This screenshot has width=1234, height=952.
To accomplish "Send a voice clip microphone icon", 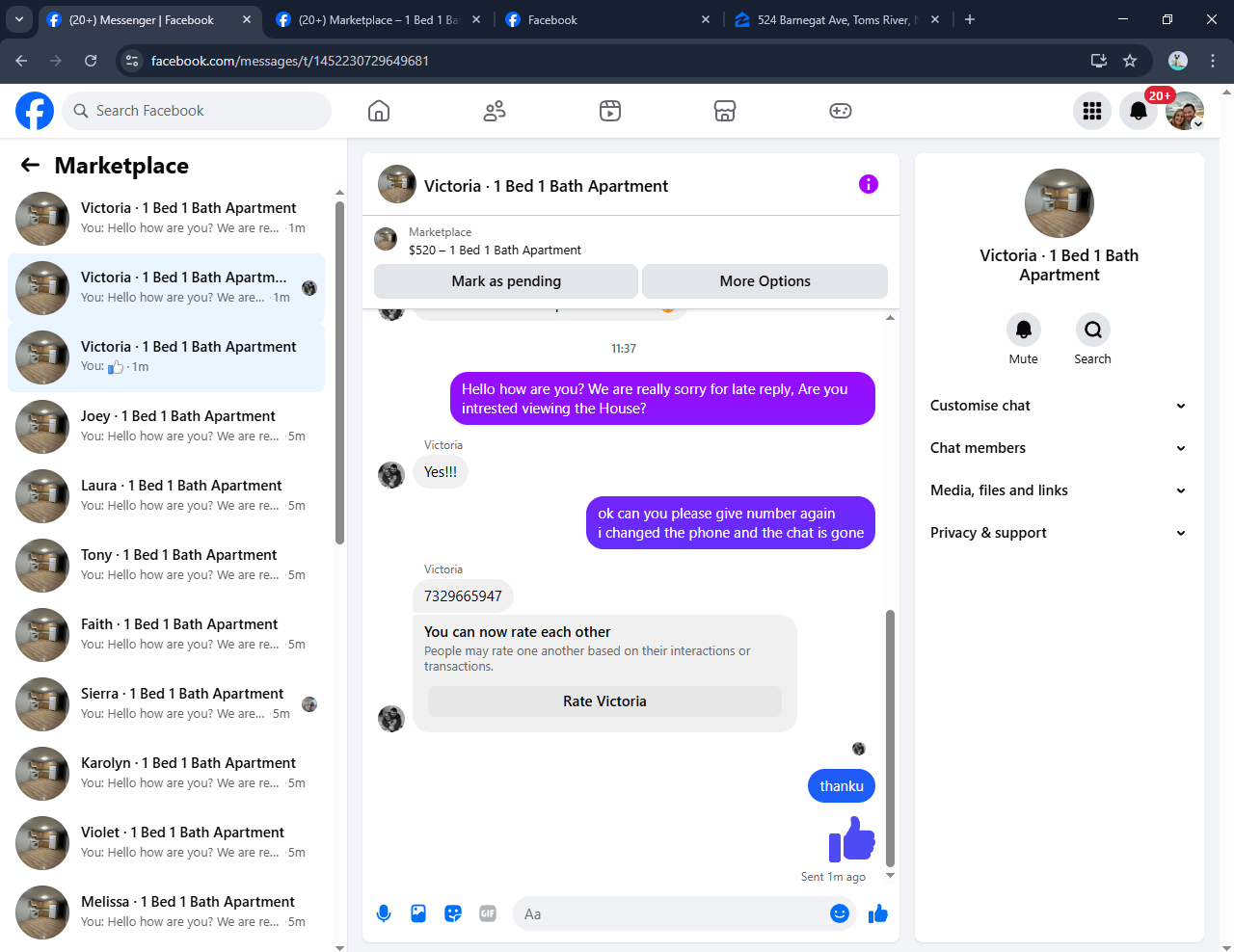I will tap(384, 913).
